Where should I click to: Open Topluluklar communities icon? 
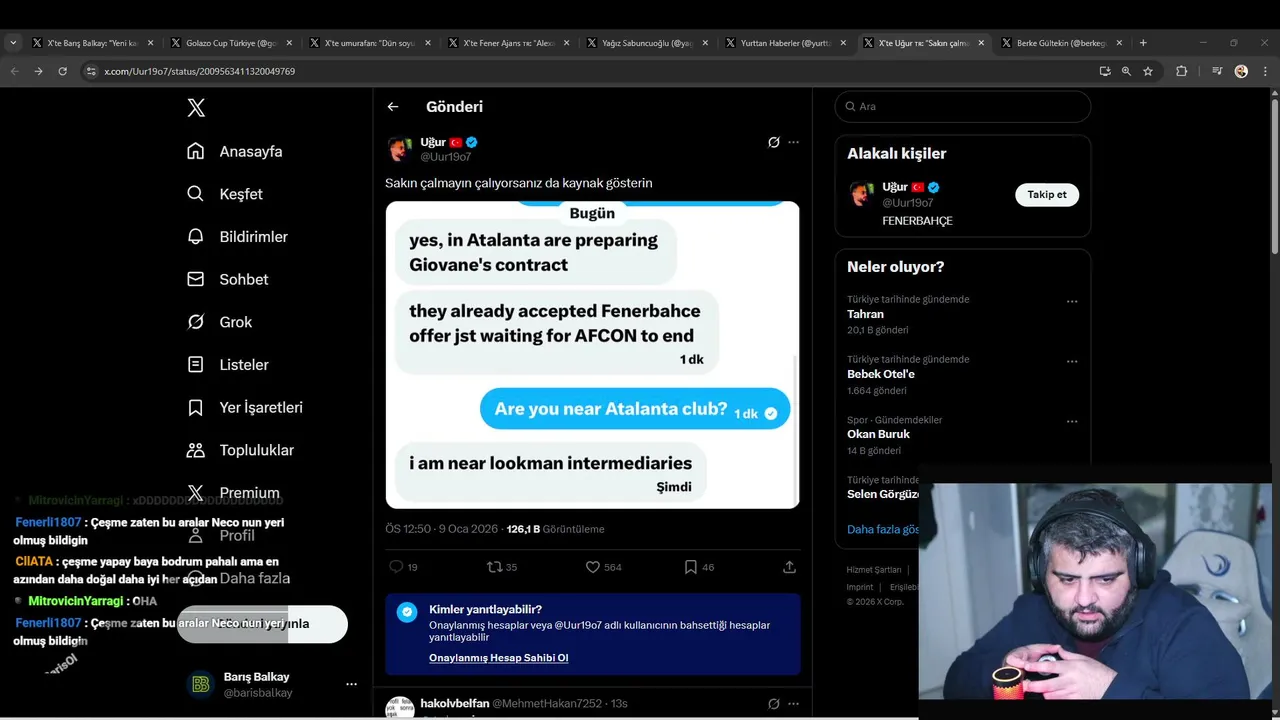pos(196,450)
